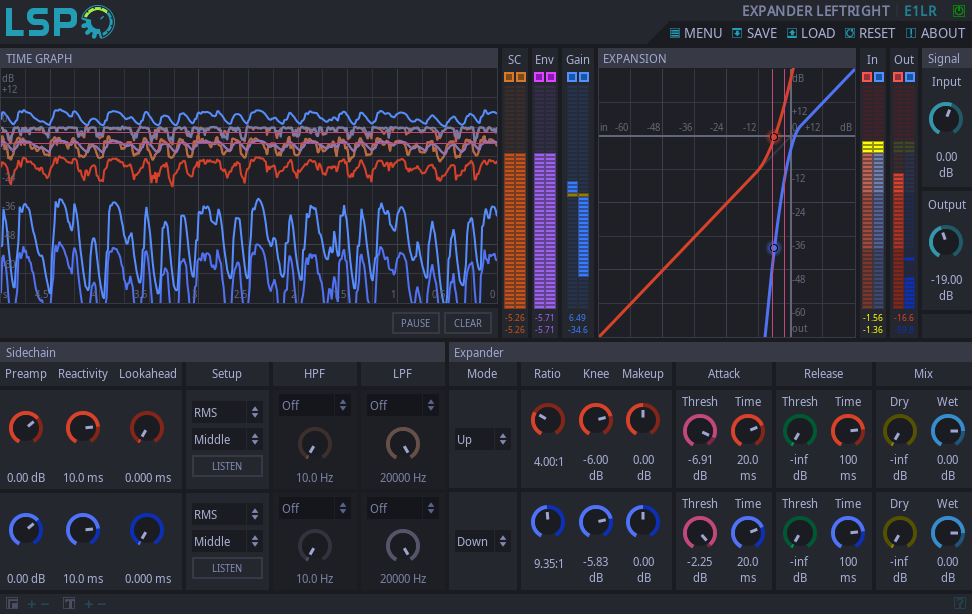Viewport: 972px width, 614px height.
Task: Click the red Ratio knob showing 4.00:1
Action: (x=547, y=420)
